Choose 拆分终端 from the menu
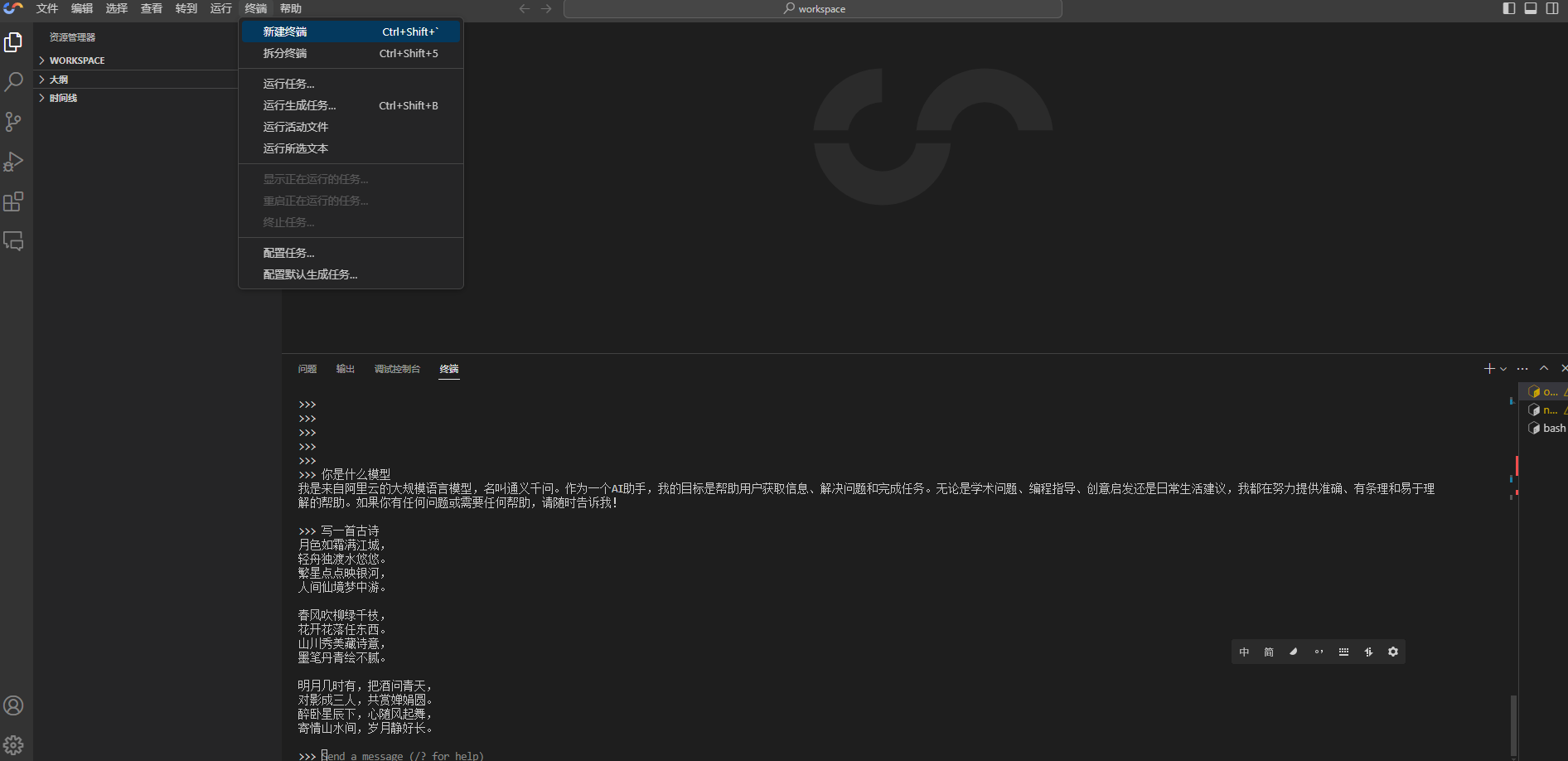 point(351,53)
